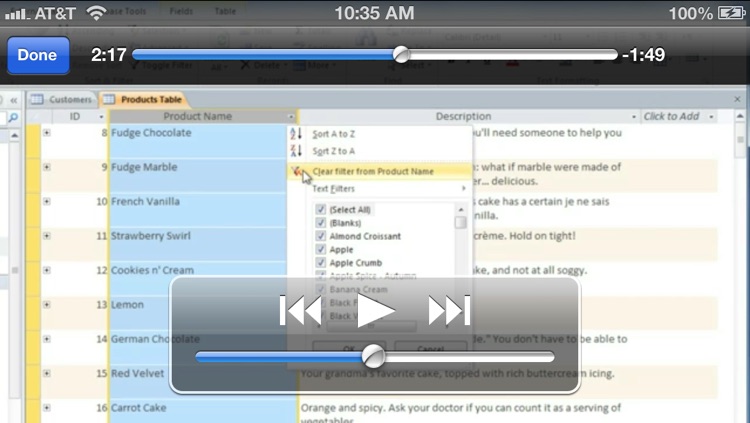Open the Text Filters submenu
Screen dimensions: 750x423
pyautogui.click(x=380, y=189)
